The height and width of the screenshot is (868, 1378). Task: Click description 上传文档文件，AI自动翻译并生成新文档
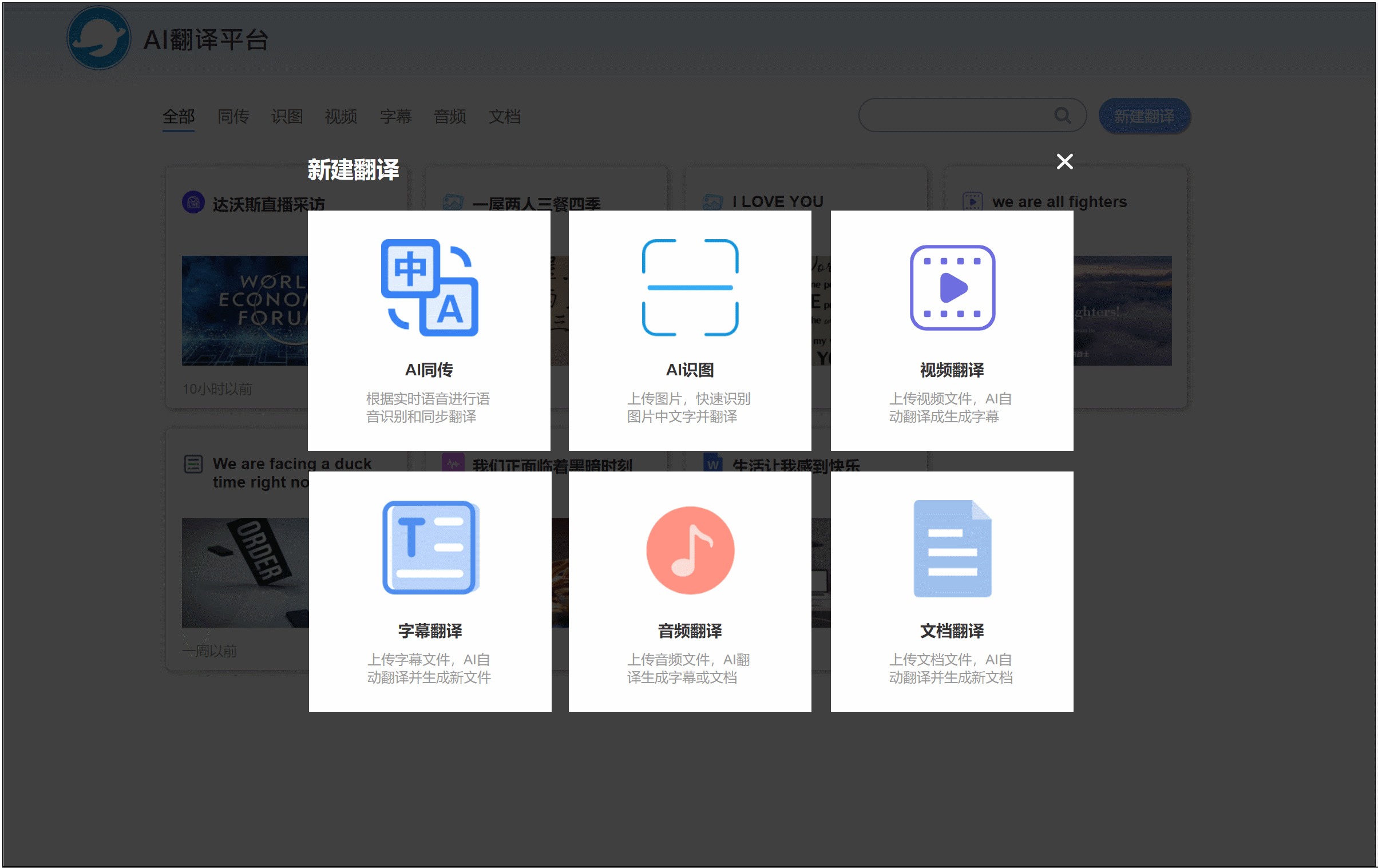coord(951,668)
